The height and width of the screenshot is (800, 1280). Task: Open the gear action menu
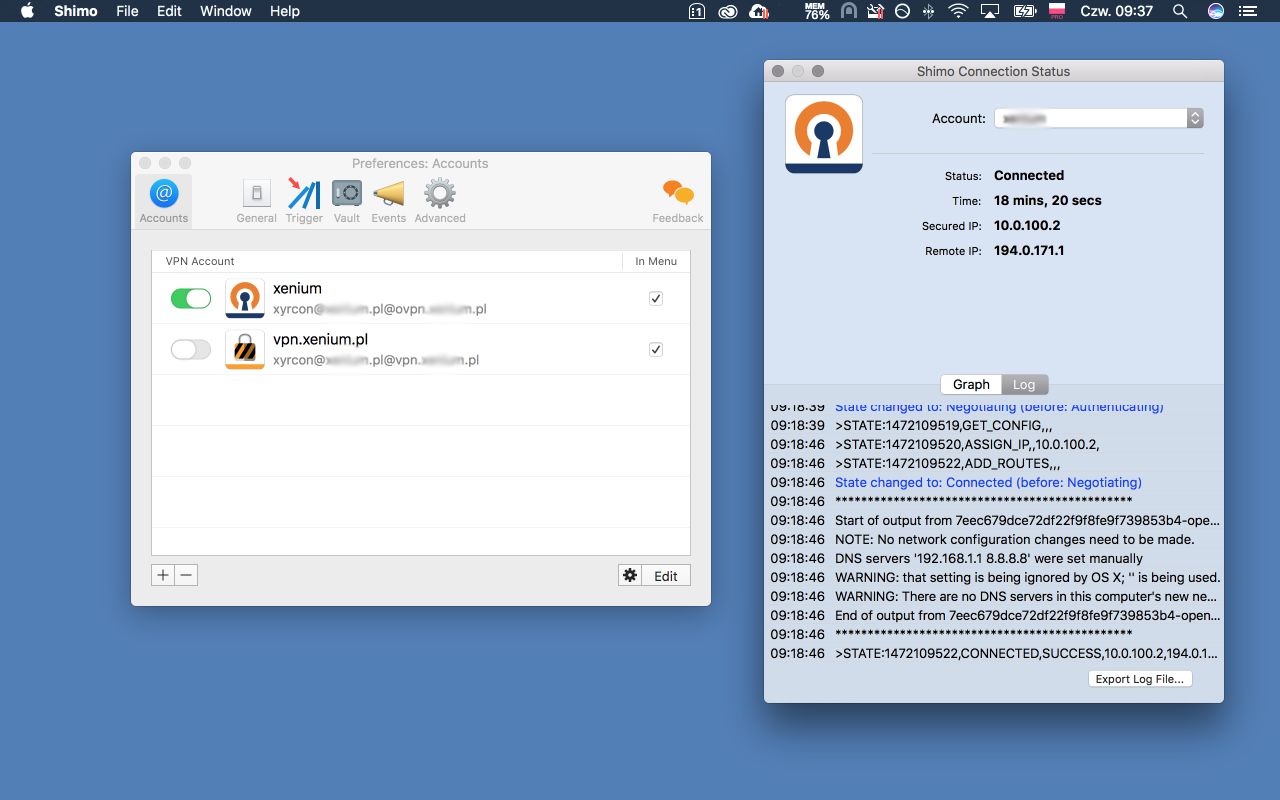[x=630, y=575]
